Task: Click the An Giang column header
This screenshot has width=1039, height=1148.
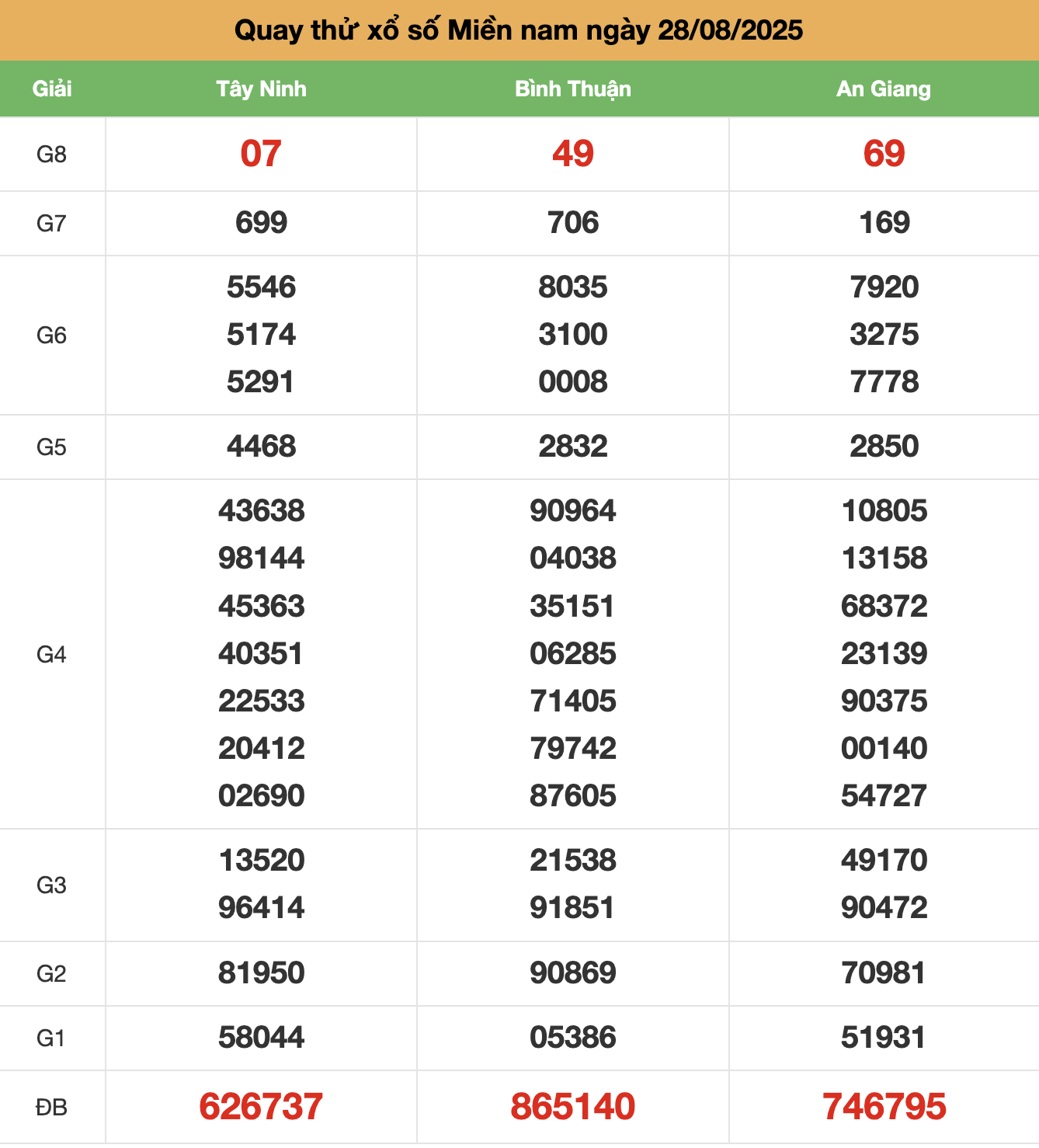Action: [x=884, y=89]
